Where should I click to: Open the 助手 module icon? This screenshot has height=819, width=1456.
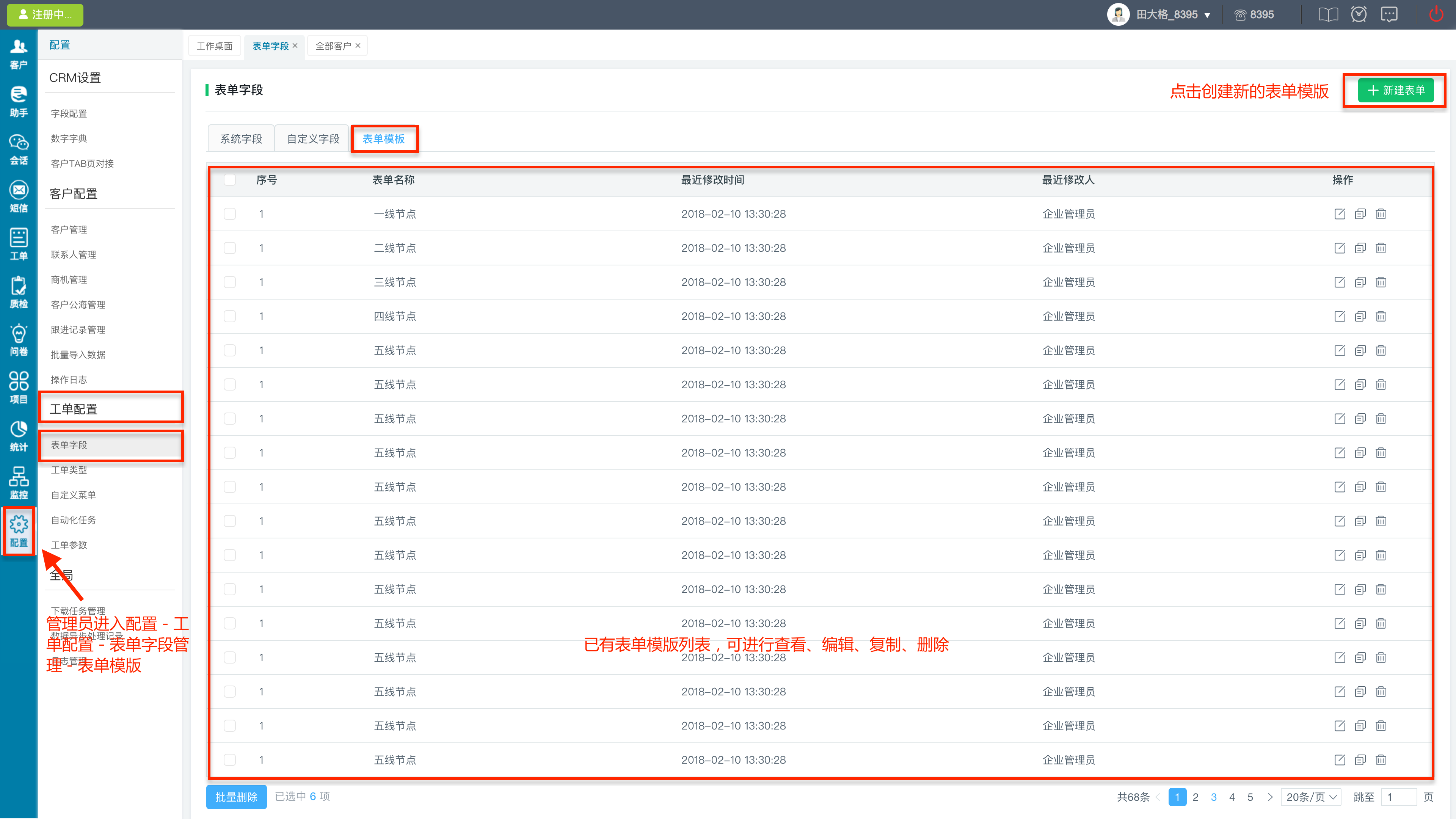click(x=19, y=102)
